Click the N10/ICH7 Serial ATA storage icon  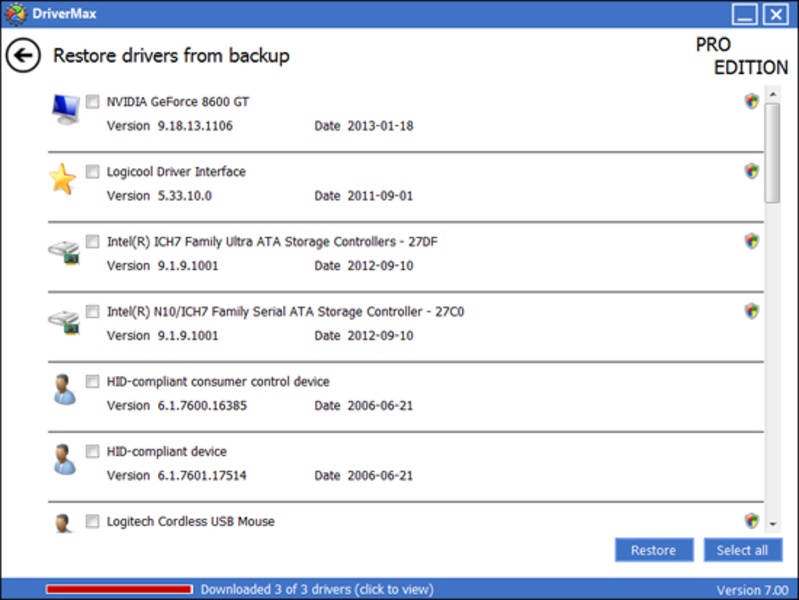click(64, 321)
